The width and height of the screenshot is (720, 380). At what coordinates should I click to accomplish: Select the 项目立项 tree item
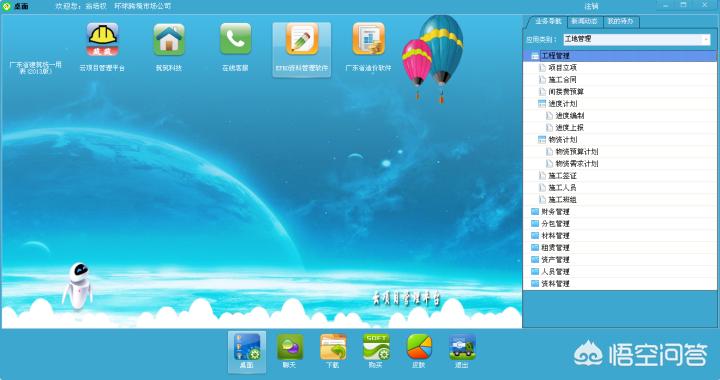[x=562, y=68]
